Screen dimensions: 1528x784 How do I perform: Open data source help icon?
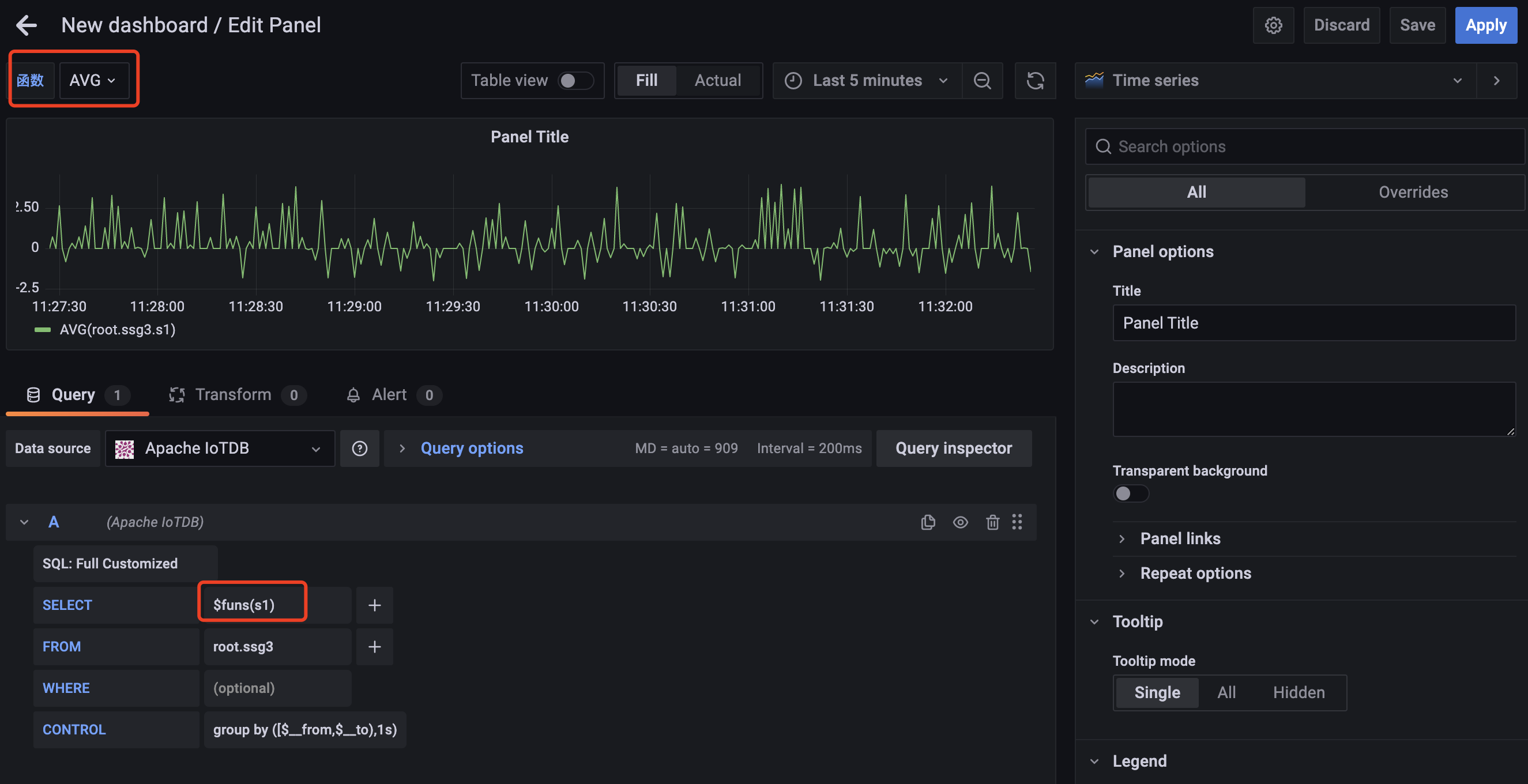tap(359, 448)
